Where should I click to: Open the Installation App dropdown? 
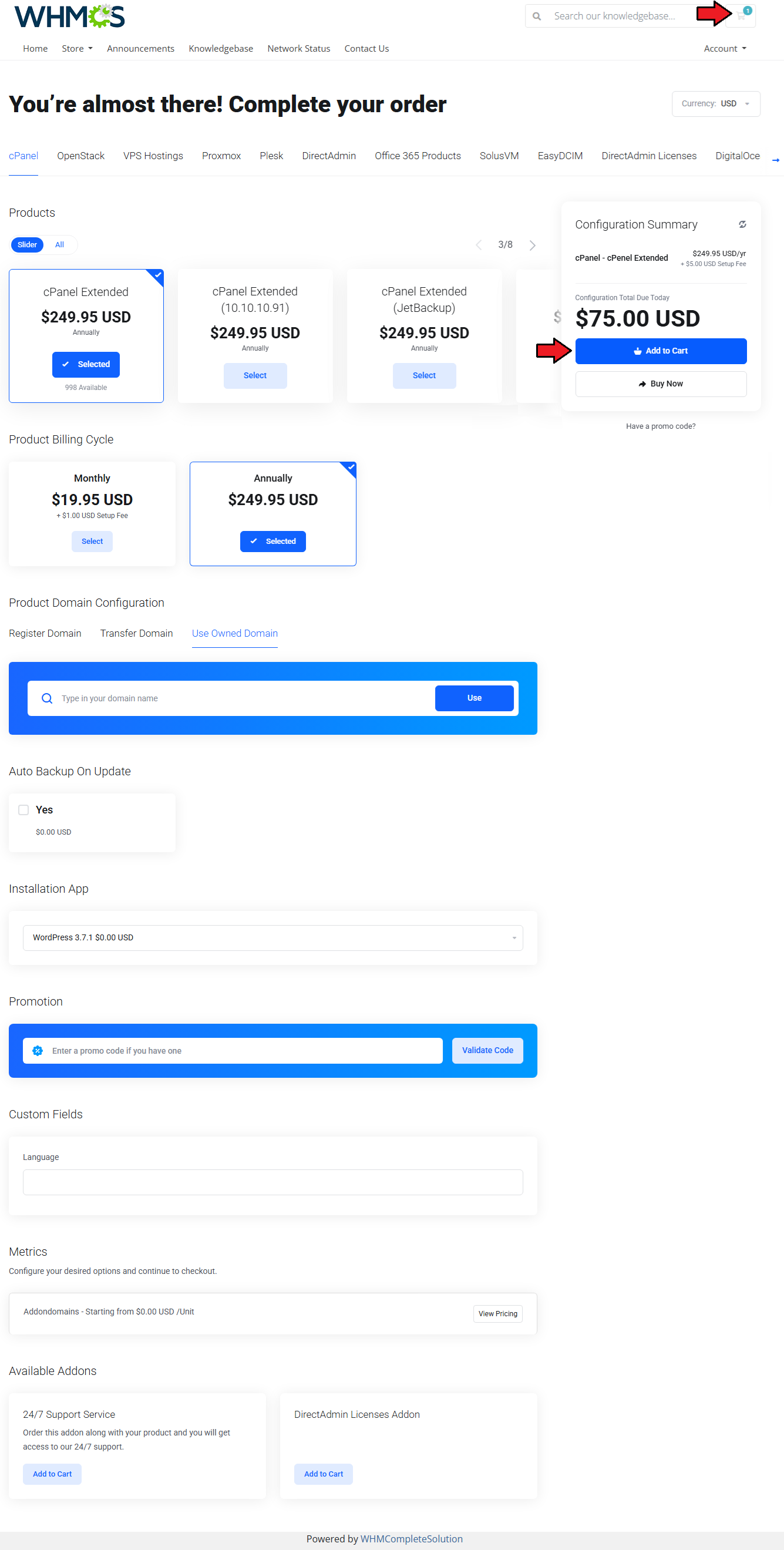pyautogui.click(x=273, y=937)
